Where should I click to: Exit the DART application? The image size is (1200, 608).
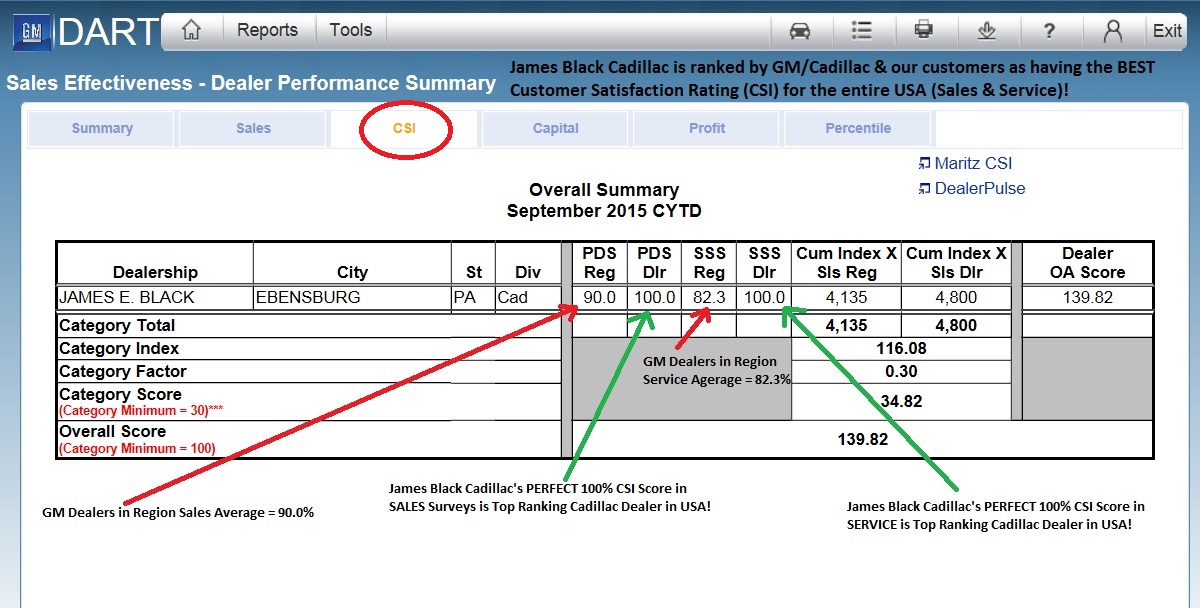(x=1167, y=31)
